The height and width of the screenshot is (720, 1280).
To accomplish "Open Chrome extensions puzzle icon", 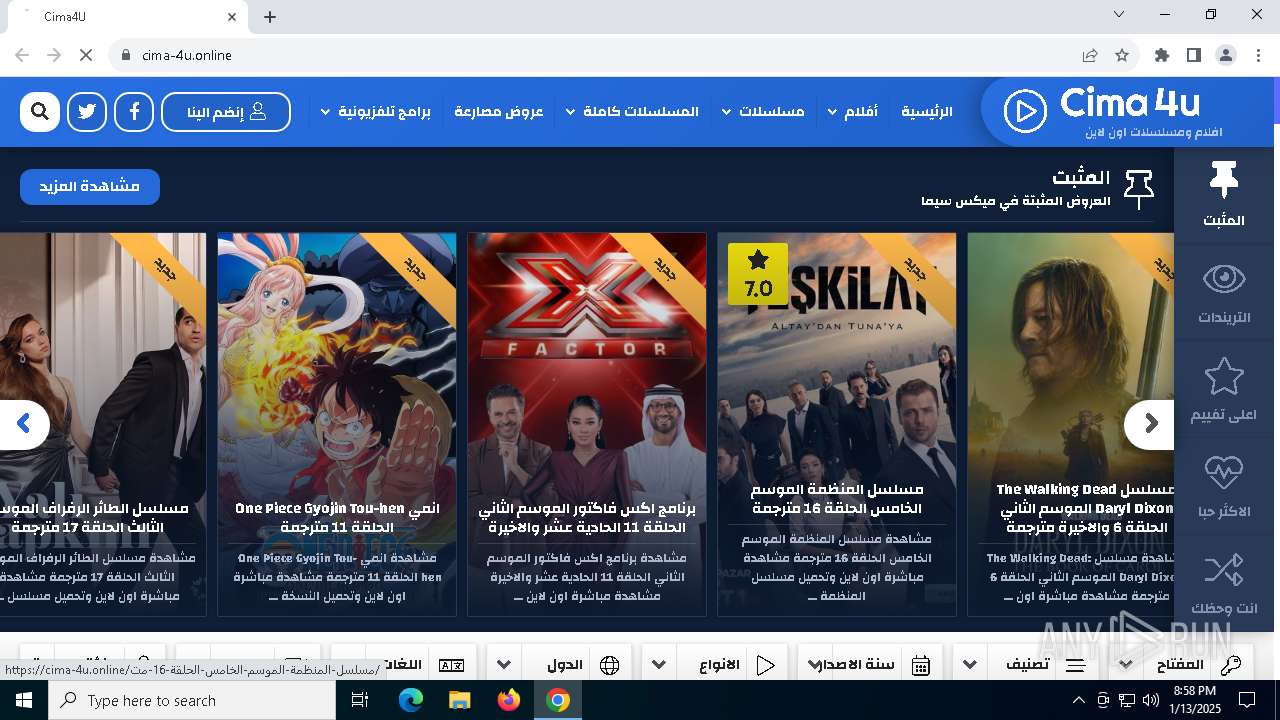I will (x=1162, y=55).
